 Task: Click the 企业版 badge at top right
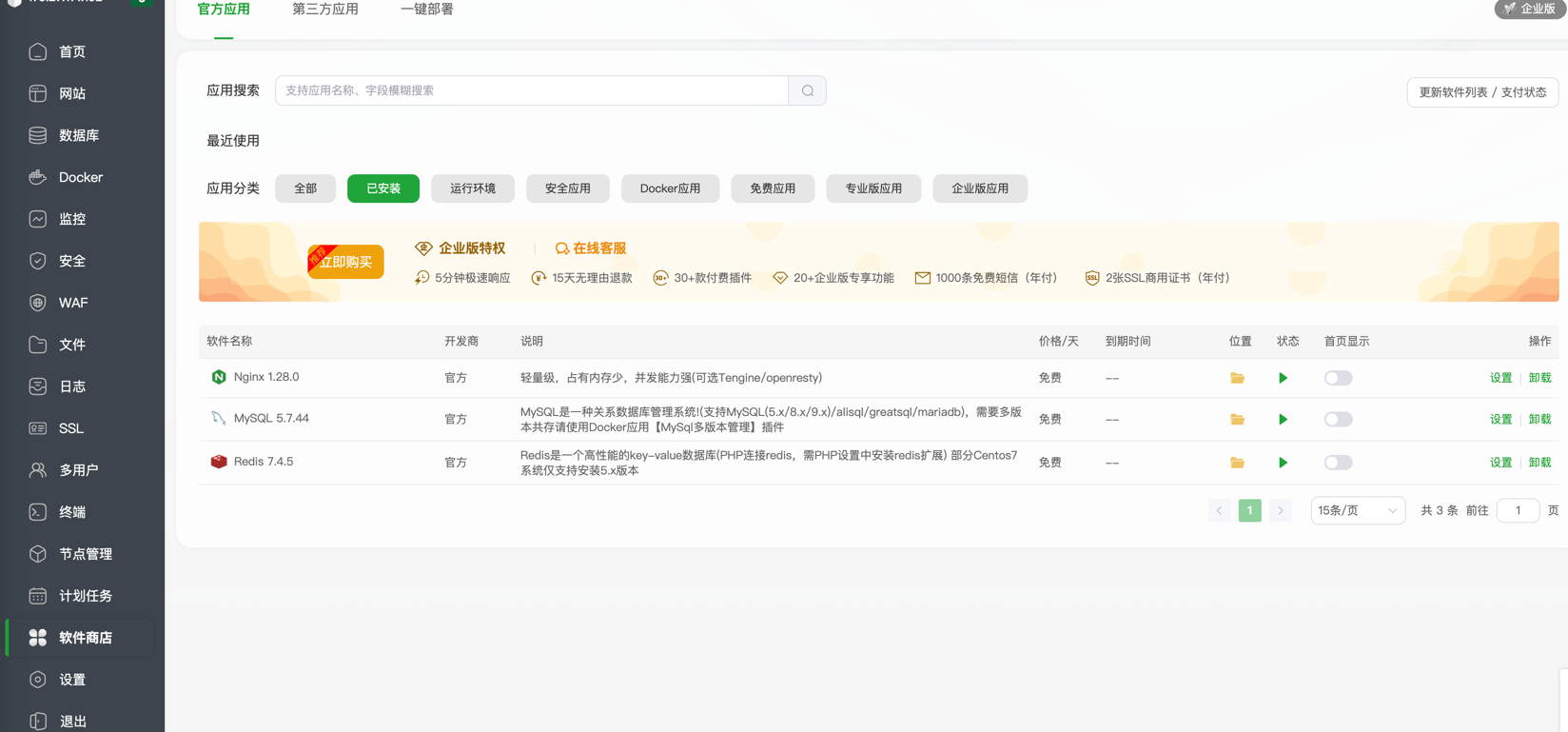(x=1530, y=9)
